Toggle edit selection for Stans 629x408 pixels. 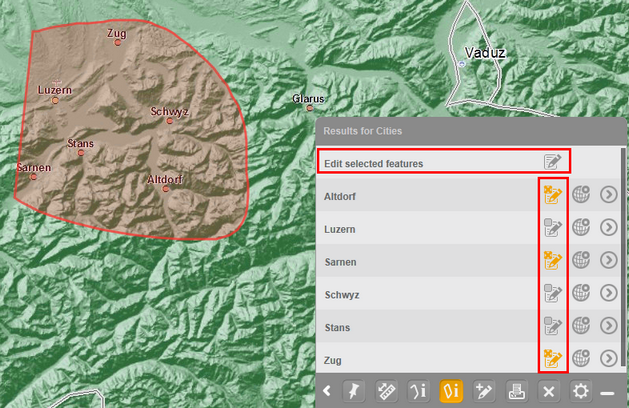pos(552,326)
